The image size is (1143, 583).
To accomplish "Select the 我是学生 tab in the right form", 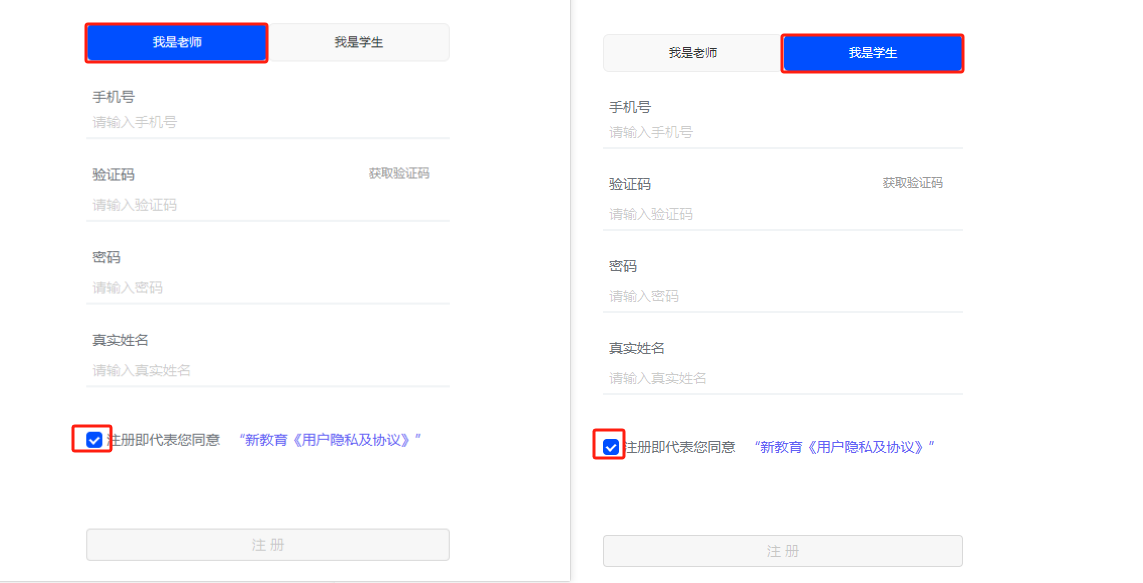I will [x=873, y=52].
